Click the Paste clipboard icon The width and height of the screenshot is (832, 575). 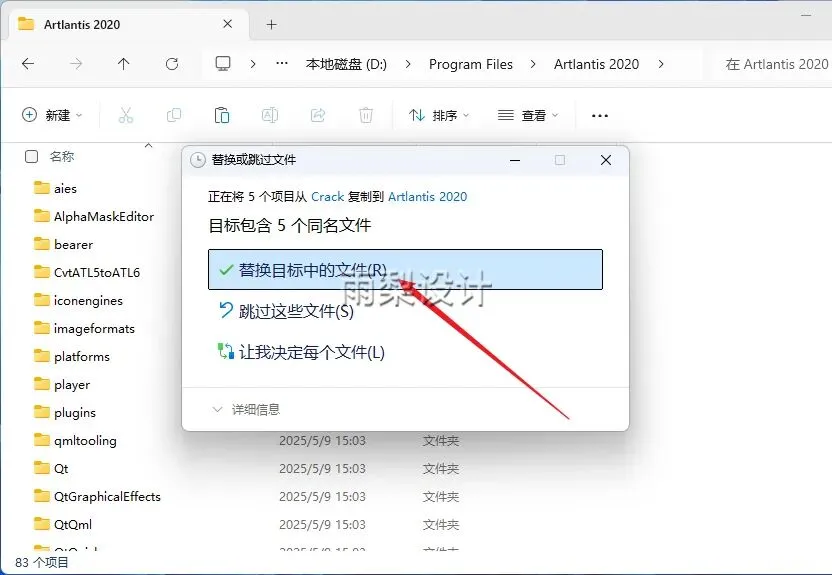click(x=222, y=115)
